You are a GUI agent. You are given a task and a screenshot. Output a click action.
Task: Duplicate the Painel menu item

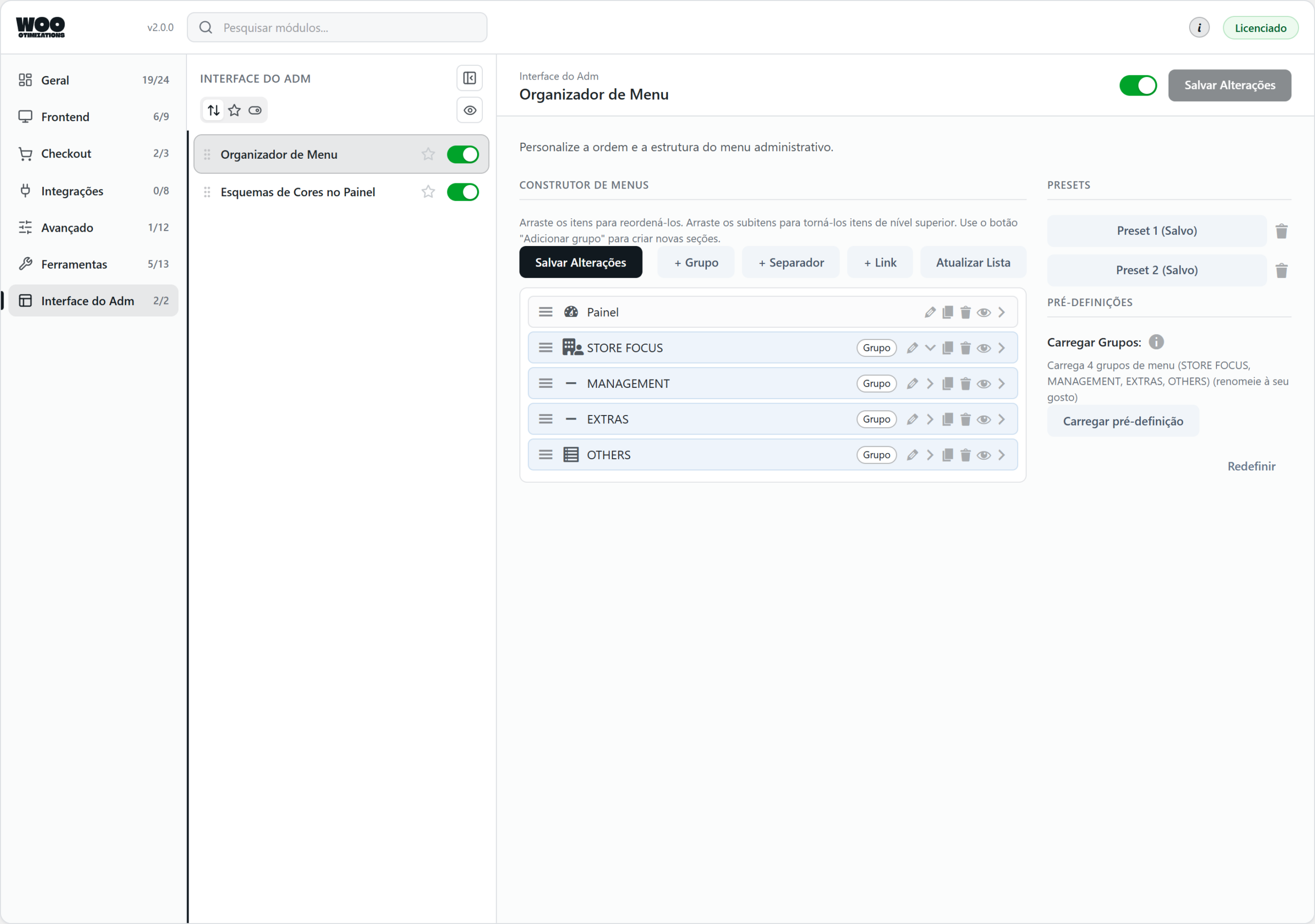pos(947,312)
